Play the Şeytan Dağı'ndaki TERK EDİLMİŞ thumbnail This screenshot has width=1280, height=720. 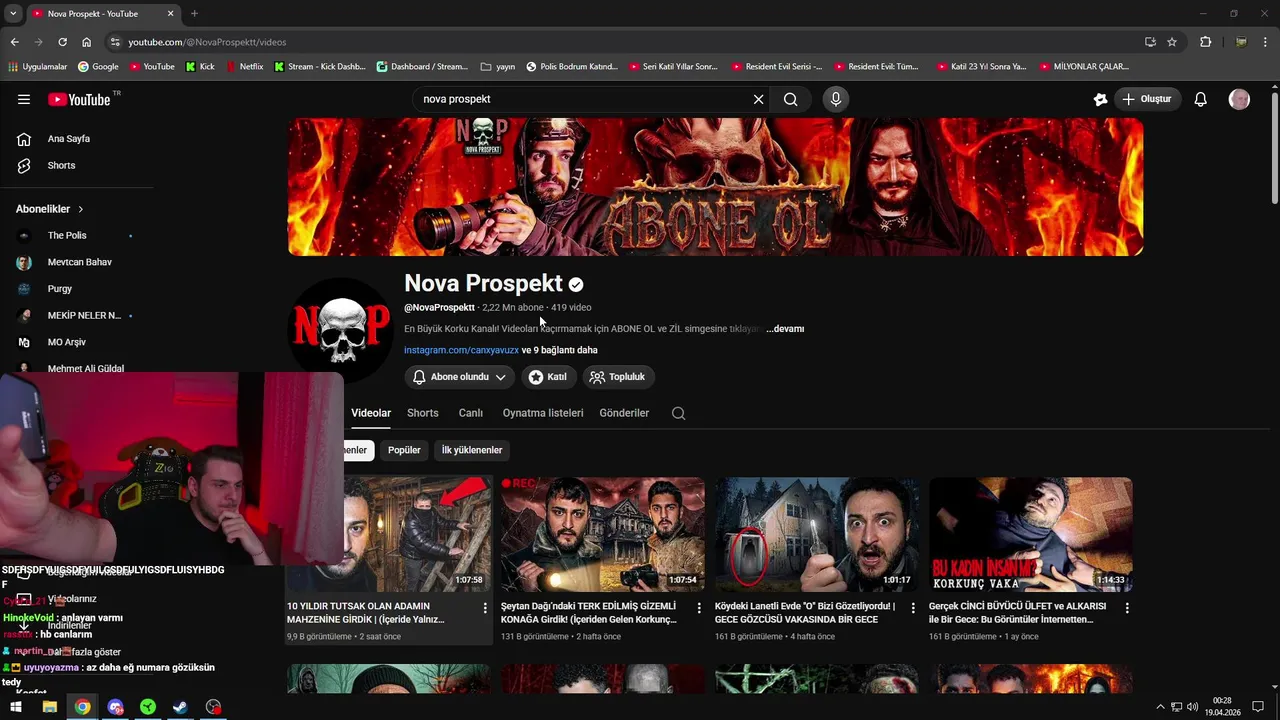pos(603,534)
